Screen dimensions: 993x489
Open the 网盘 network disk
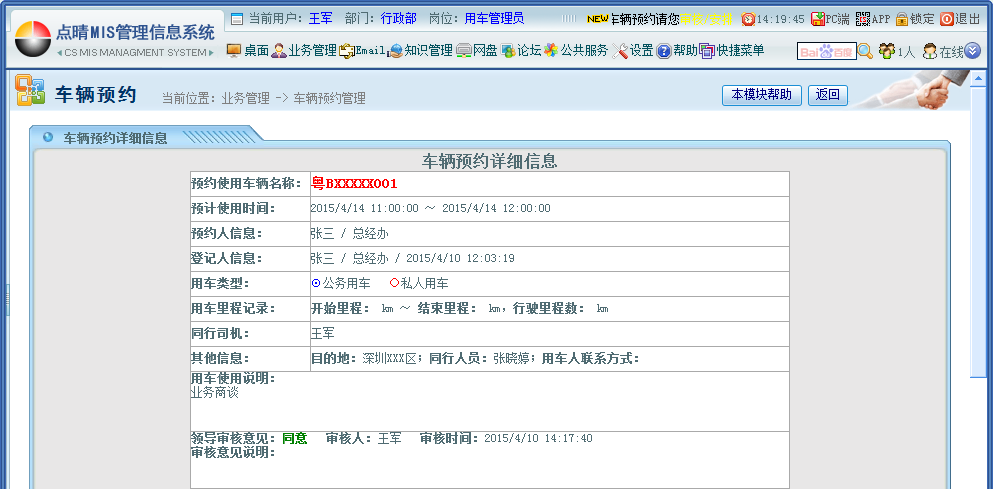coord(477,51)
